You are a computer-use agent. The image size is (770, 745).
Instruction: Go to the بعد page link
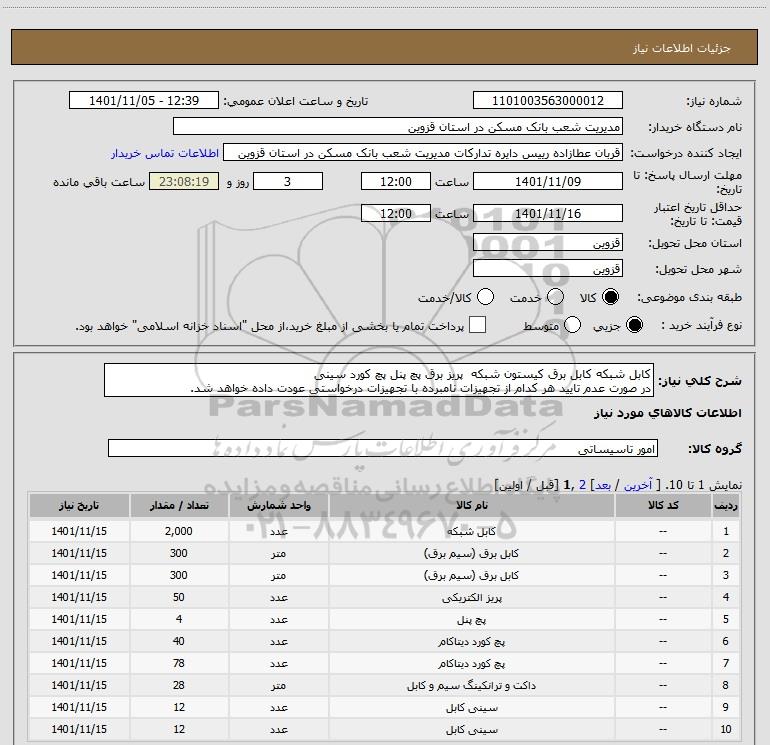coord(604,485)
